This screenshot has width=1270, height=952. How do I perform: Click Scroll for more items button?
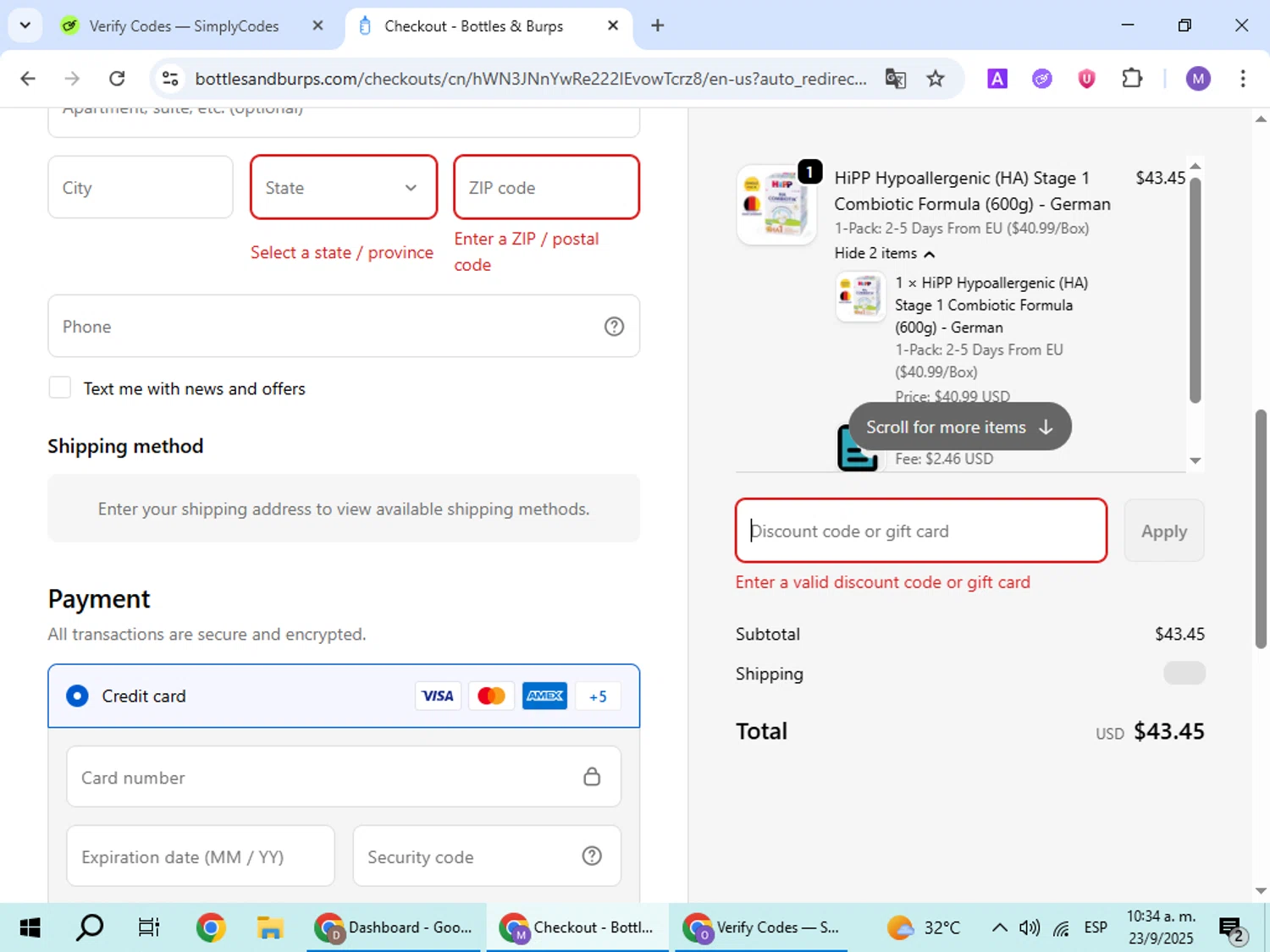tap(959, 426)
